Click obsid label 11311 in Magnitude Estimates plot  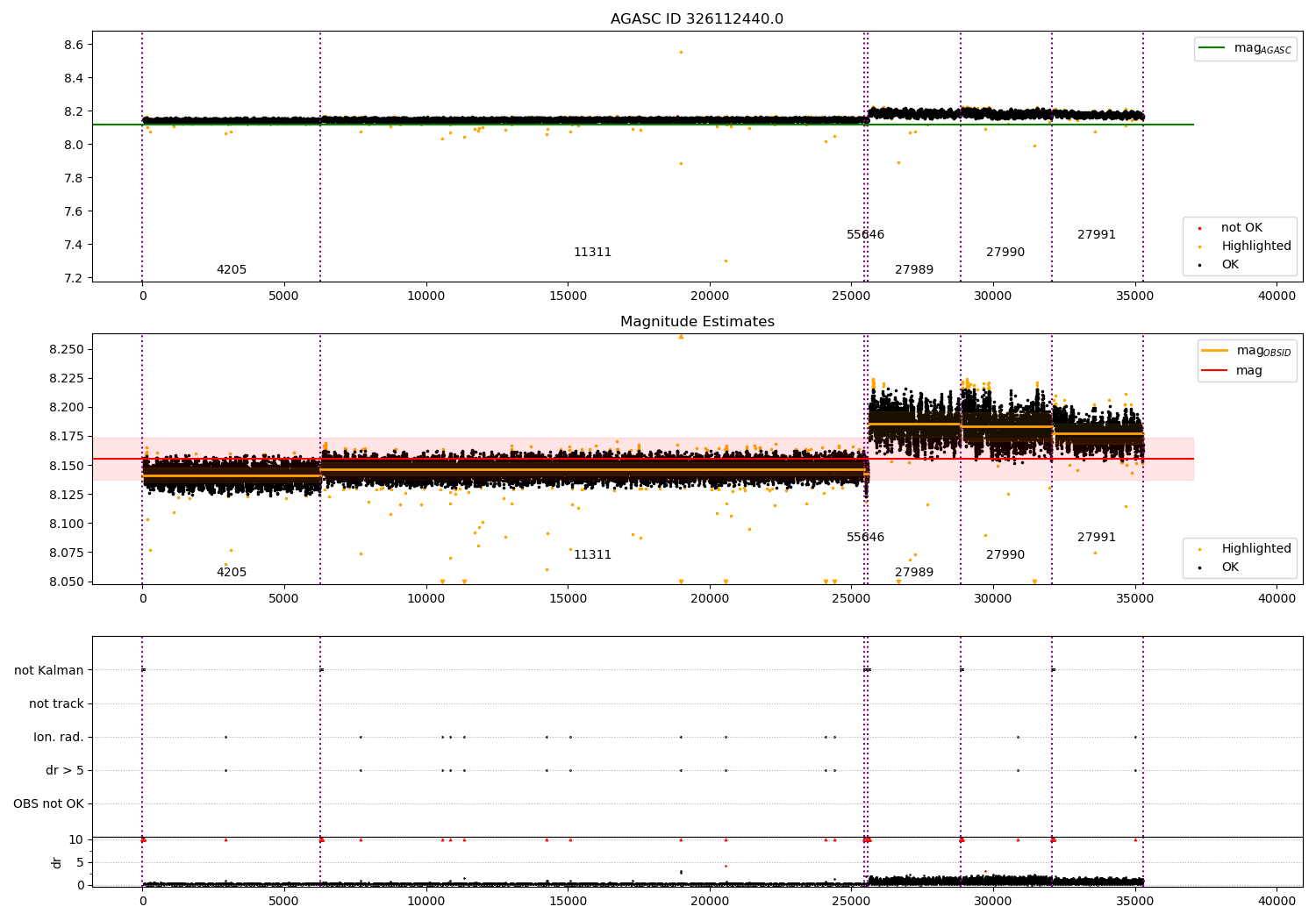(592, 555)
